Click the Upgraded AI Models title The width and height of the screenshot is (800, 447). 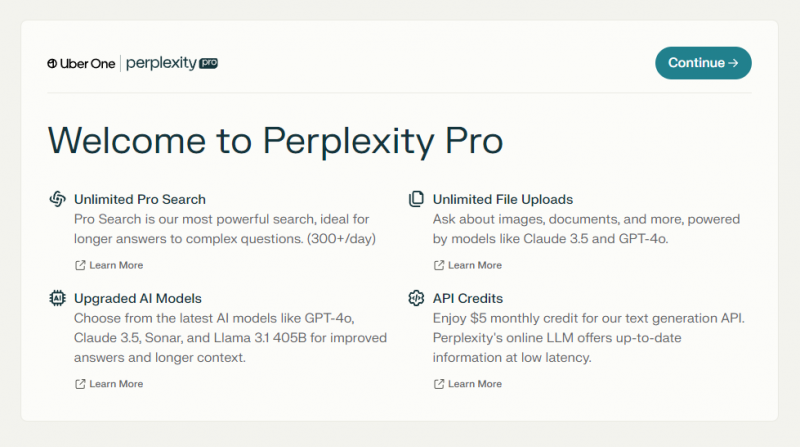pyautogui.click(x=138, y=298)
